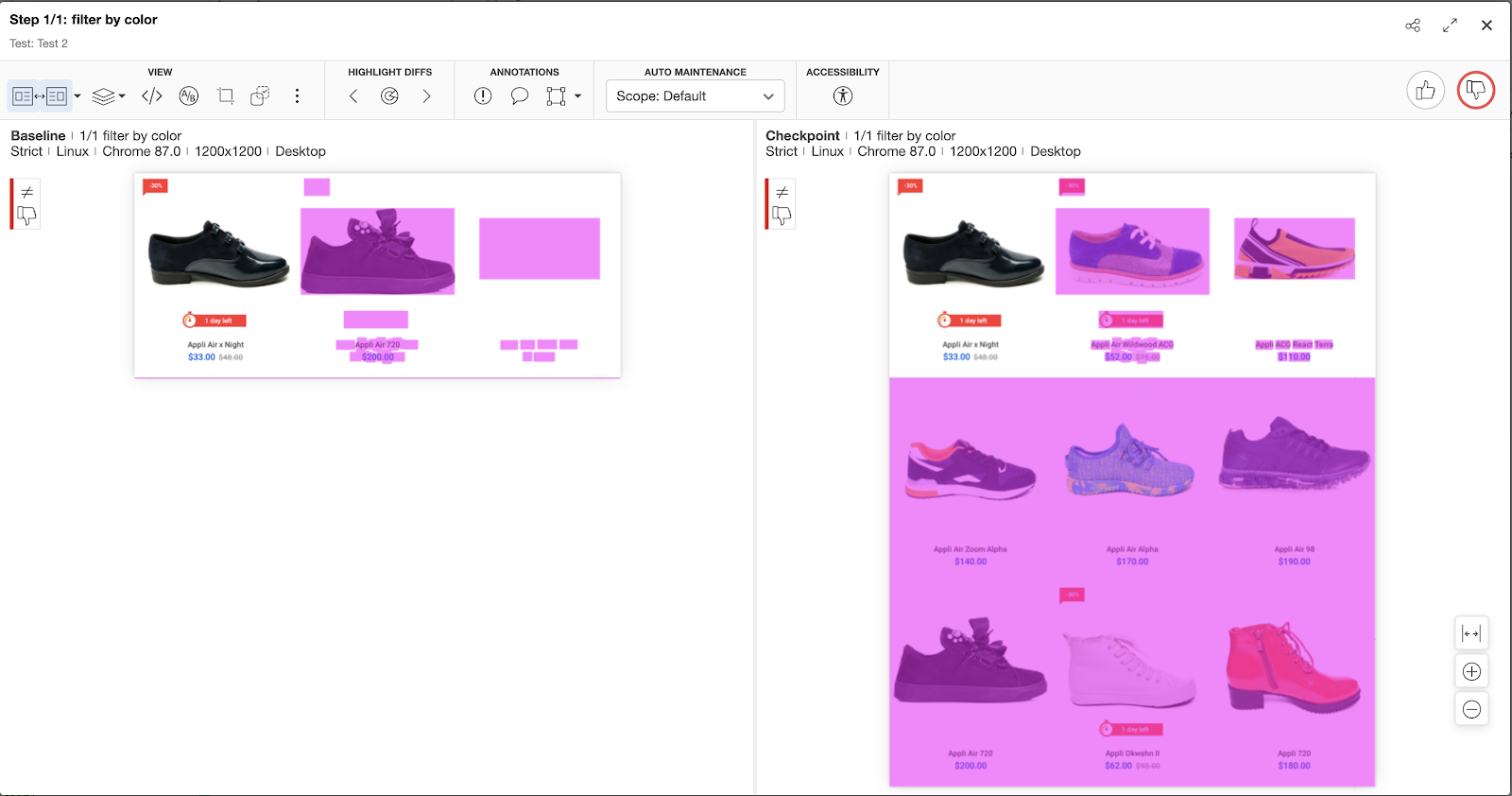Zoom in using the plus button

point(1471,671)
